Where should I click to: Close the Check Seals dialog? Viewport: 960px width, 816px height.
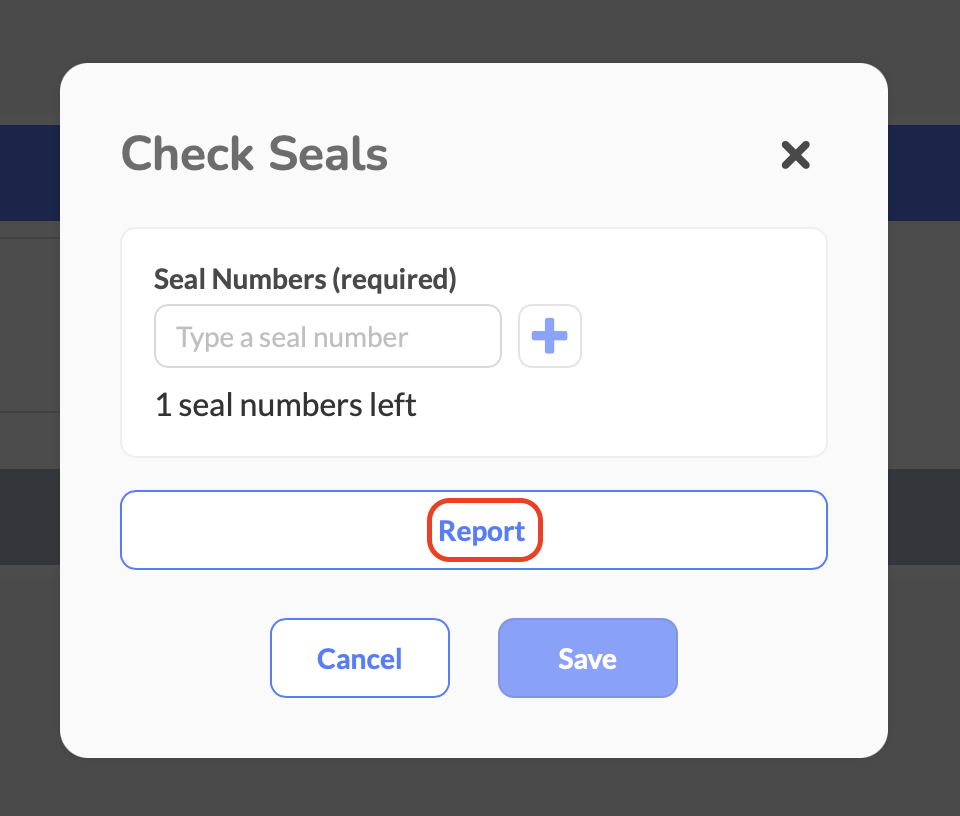pos(795,155)
